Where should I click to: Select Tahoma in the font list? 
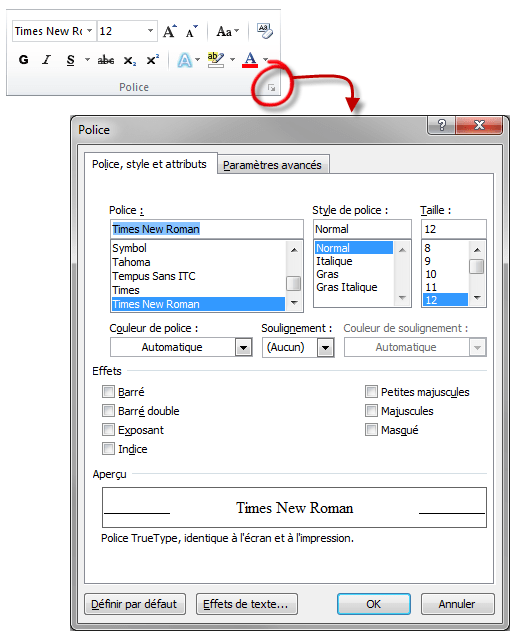click(198, 262)
